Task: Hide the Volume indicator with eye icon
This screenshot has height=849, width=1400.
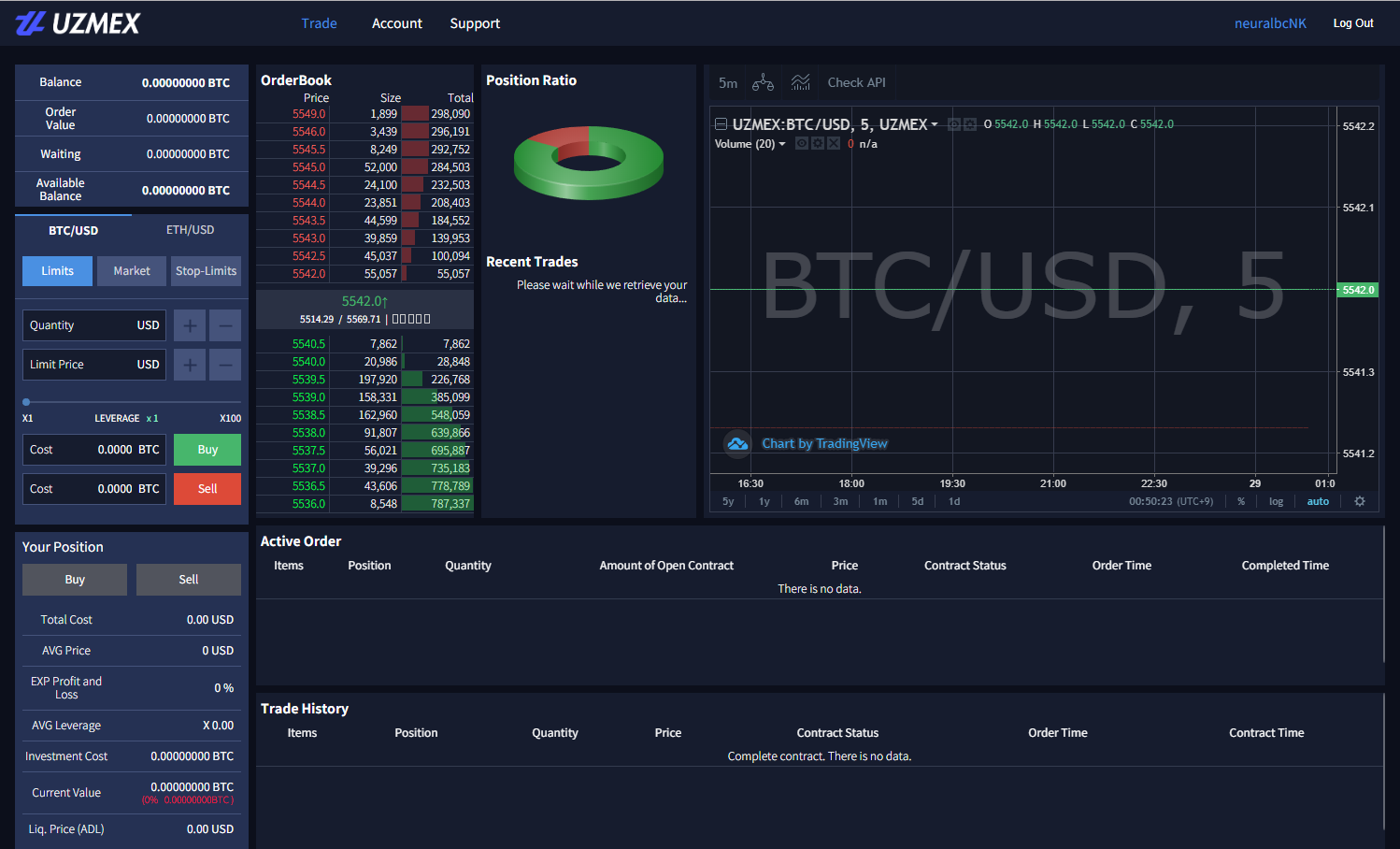Action: pos(802,144)
